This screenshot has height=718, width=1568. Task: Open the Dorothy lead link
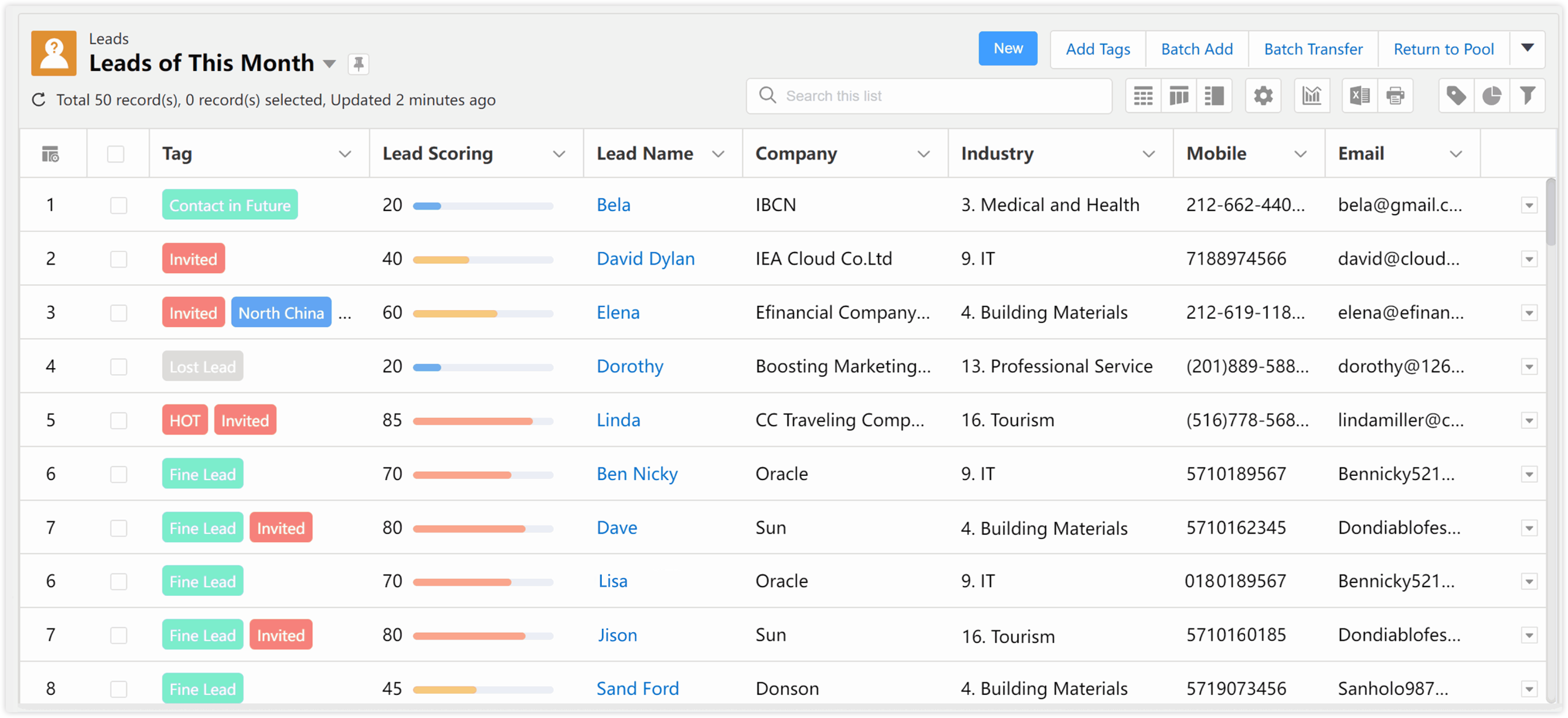(630, 366)
